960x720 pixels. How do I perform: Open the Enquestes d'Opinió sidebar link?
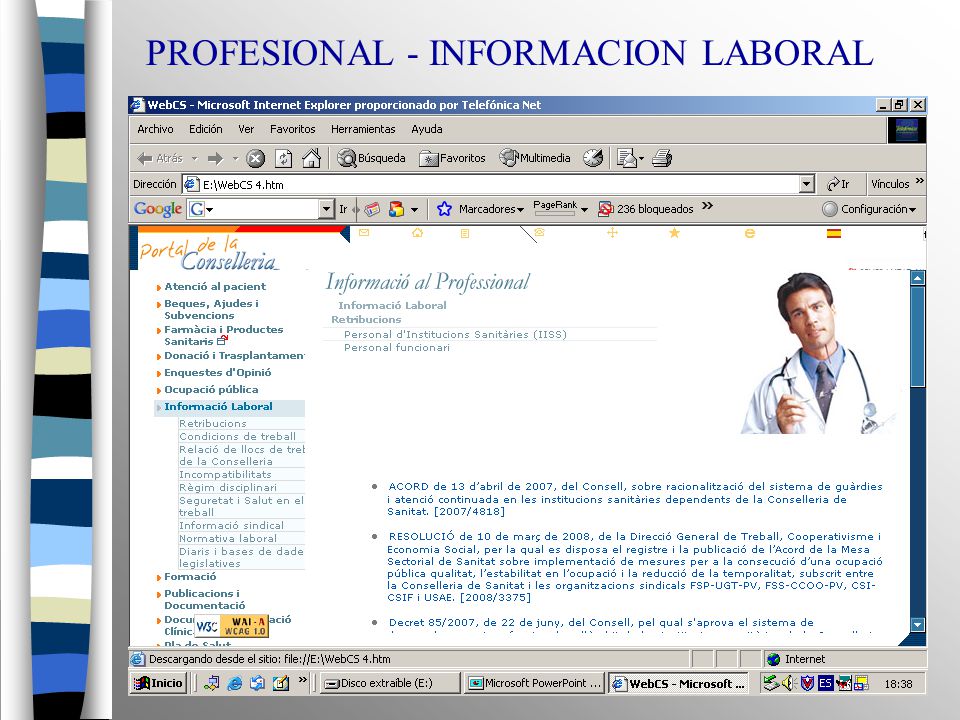(217, 372)
